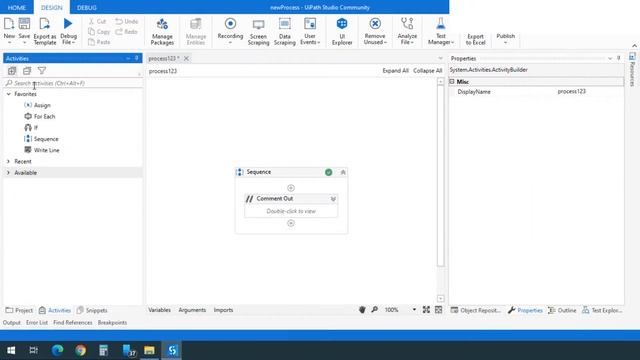Click Redo in the ribbon

pyautogui.click(x=126, y=31)
